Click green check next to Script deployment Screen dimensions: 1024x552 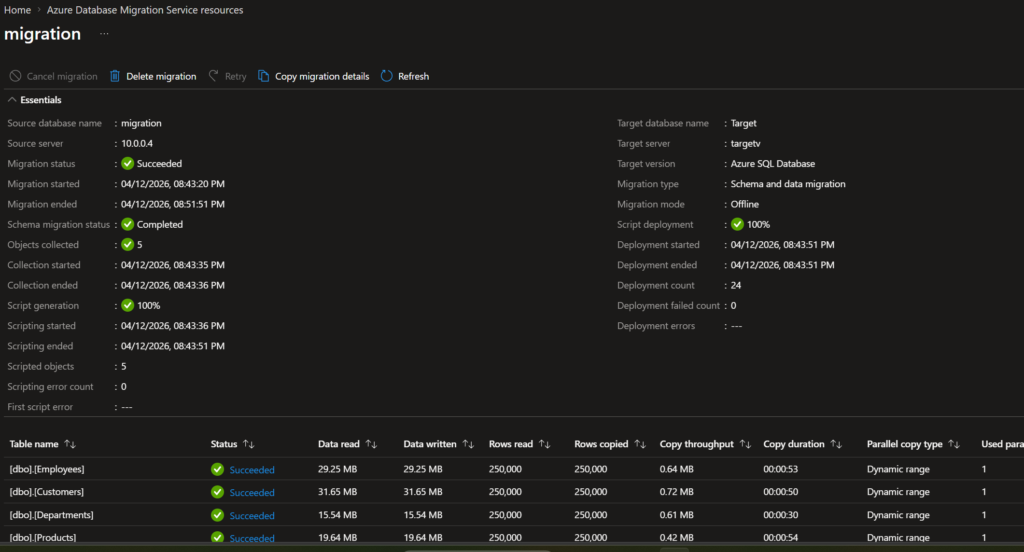tap(737, 225)
